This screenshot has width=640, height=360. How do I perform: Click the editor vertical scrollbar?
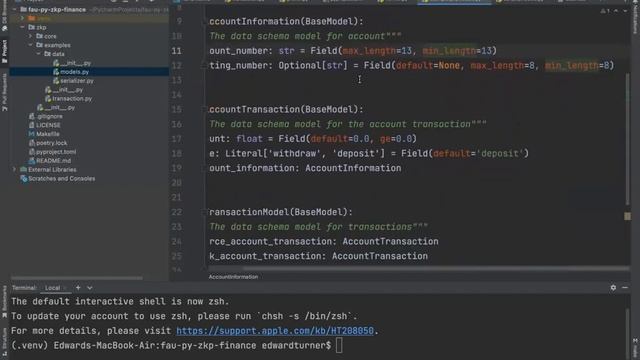[627, 140]
